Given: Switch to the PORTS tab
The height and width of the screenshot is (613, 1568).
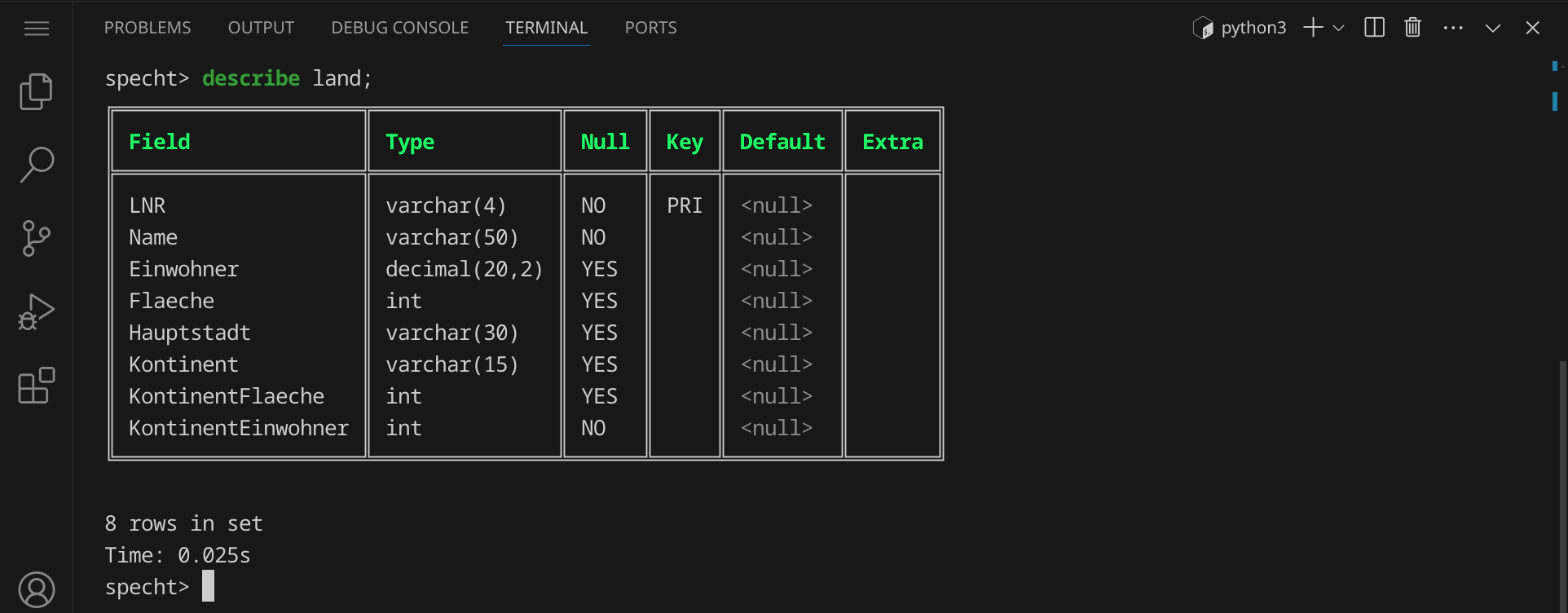Looking at the screenshot, I should (x=650, y=28).
